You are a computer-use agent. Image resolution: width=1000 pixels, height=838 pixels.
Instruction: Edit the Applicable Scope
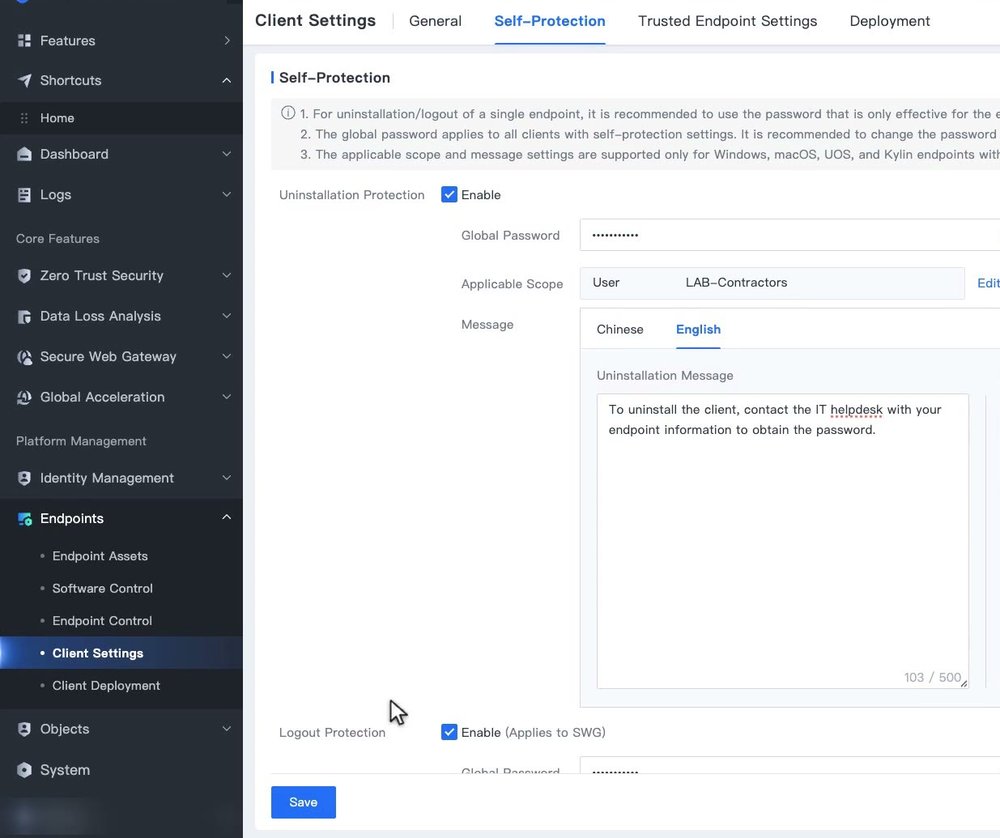[988, 283]
